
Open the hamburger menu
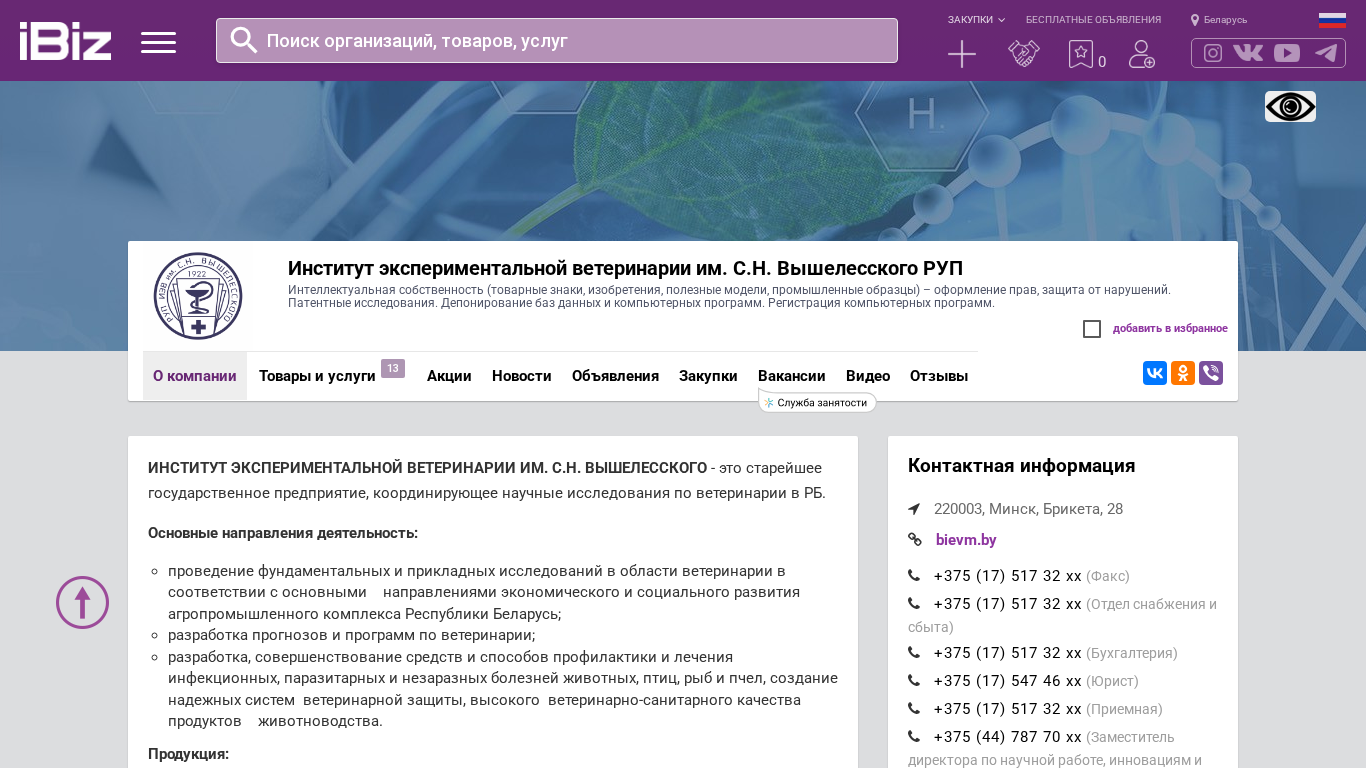[158, 42]
